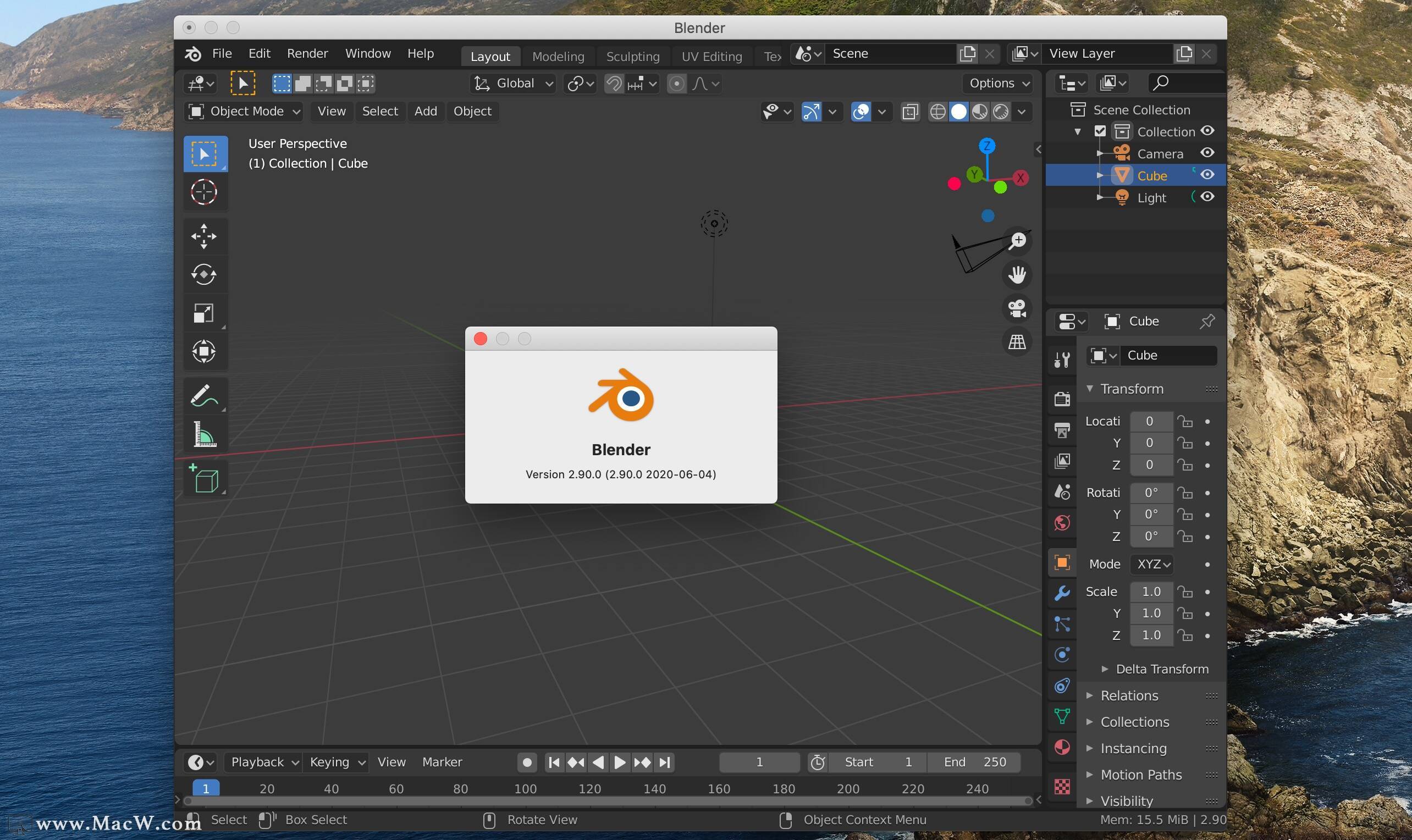Open rotation Mode XYZ dropdown
The image size is (1412, 840).
(x=1152, y=565)
